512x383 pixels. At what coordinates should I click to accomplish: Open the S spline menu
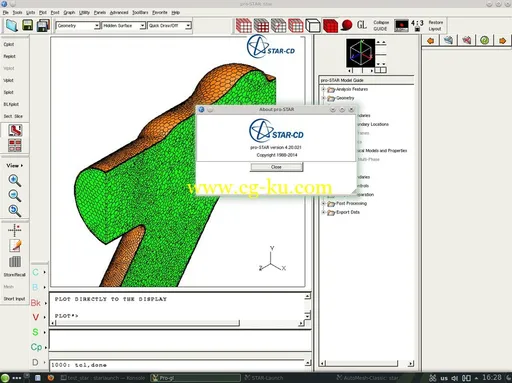coord(39,332)
